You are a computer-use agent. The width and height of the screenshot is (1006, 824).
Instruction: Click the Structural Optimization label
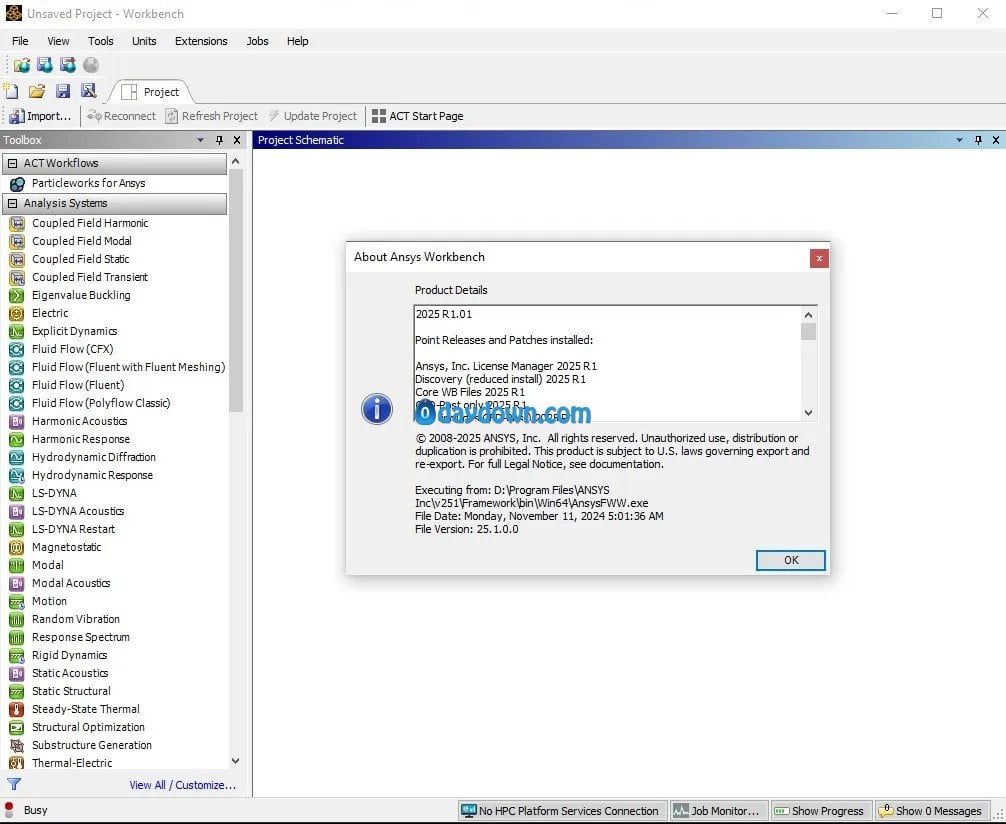tap(89, 727)
